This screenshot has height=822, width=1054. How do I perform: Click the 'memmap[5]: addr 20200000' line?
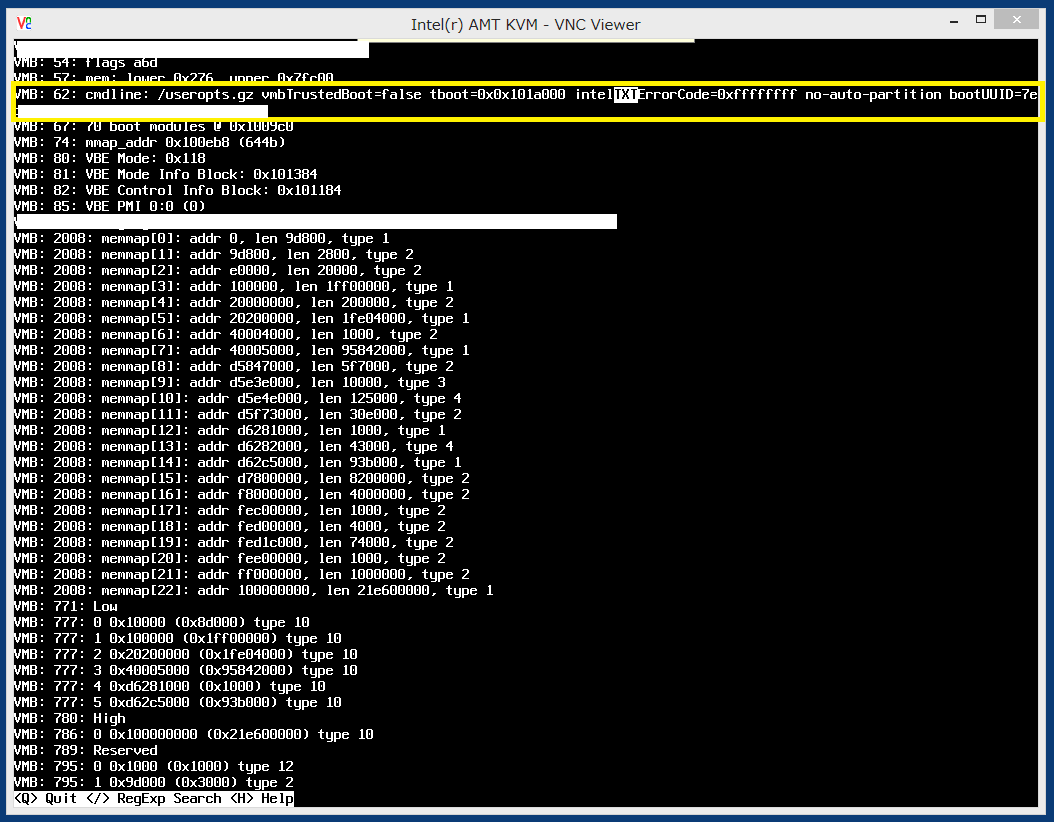[242, 319]
